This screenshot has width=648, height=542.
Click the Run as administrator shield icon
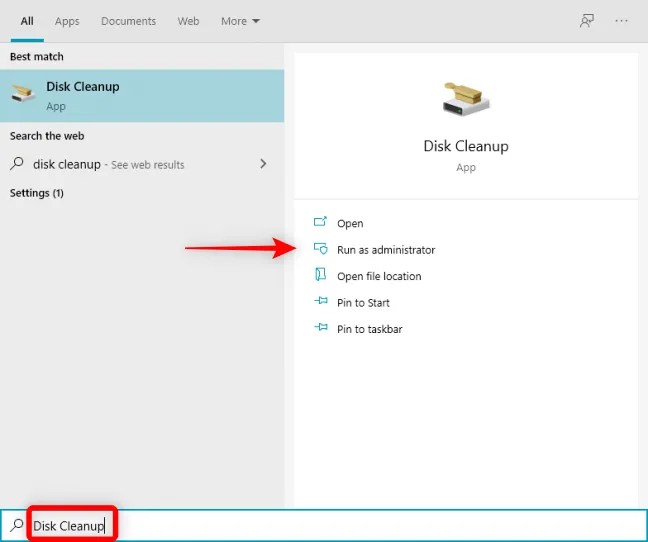click(320, 249)
